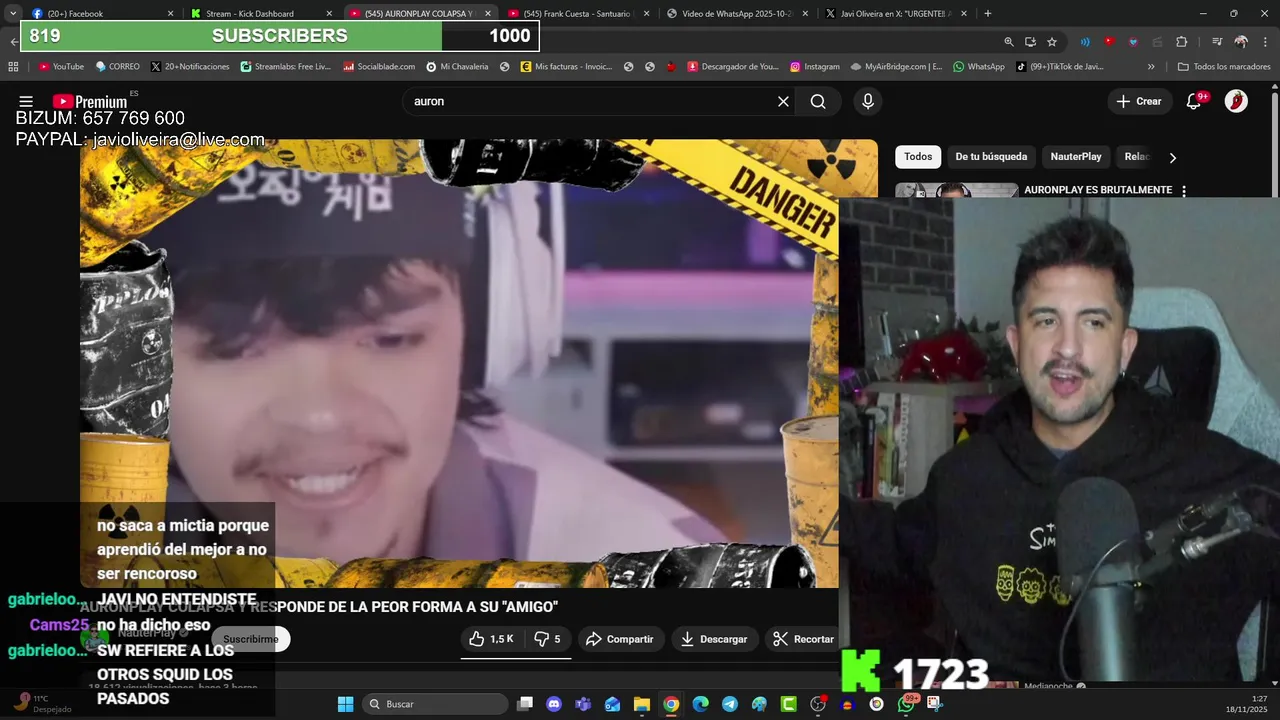1280x720 pixels.
Task: Open video three-dot options for AURONPLAY ES BRUTALMENTE
Action: (1184, 190)
